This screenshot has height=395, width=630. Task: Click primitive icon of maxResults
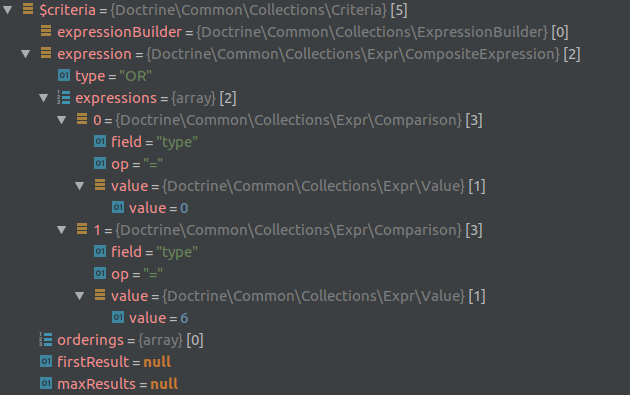(x=46, y=383)
